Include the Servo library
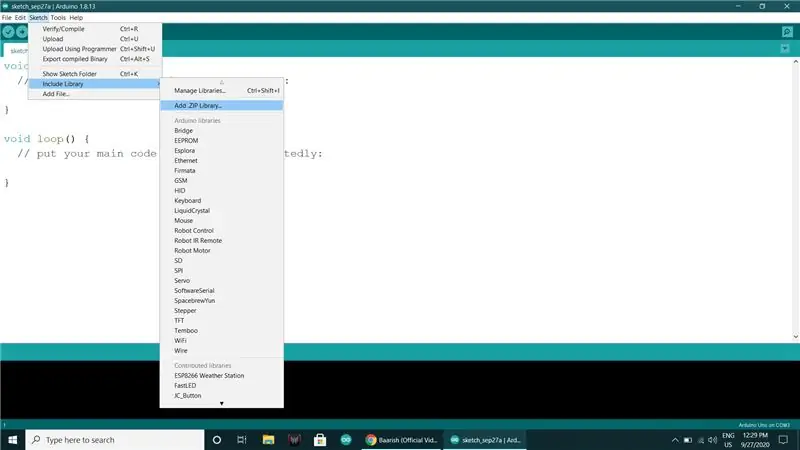The width and height of the screenshot is (800, 450). (221, 281)
